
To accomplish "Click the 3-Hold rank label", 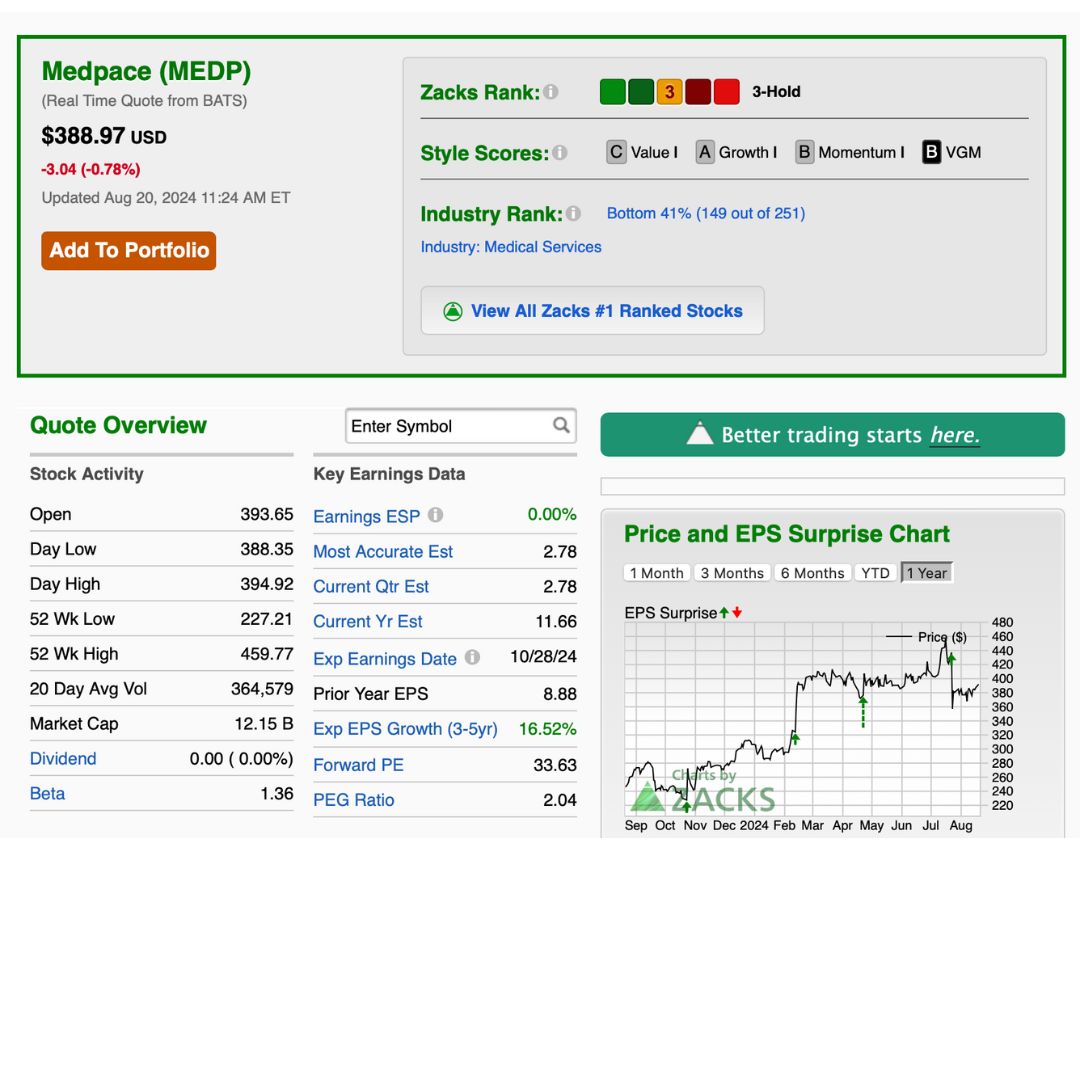I will (776, 92).
